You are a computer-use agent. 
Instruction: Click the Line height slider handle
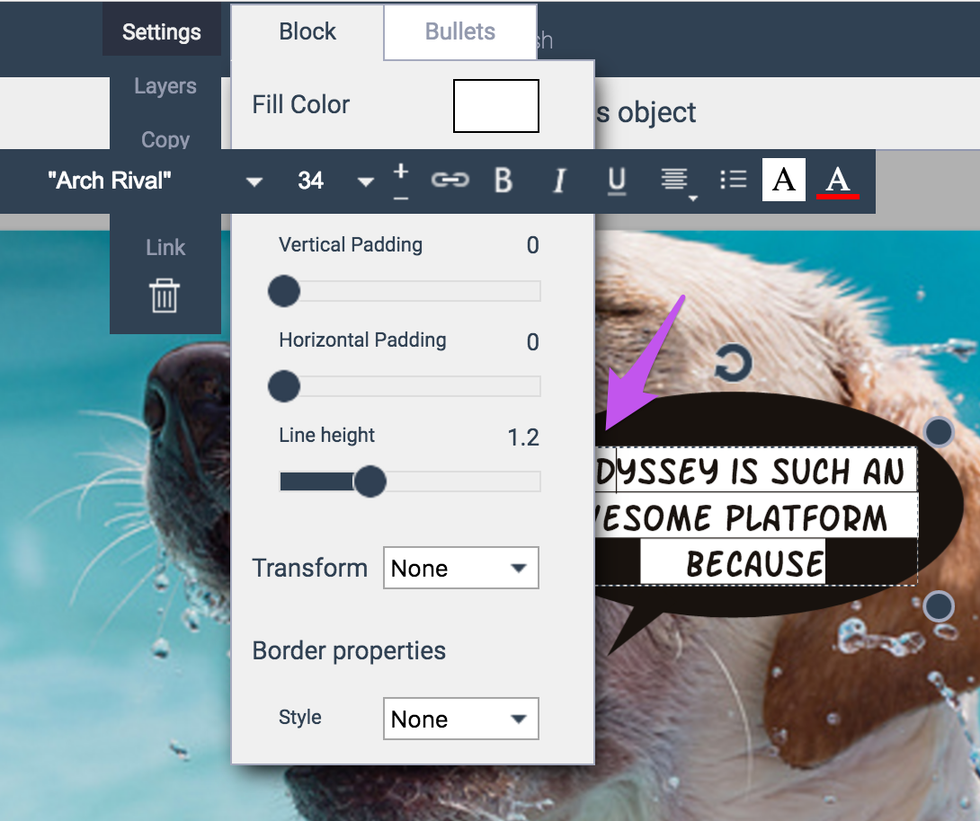[x=370, y=482]
